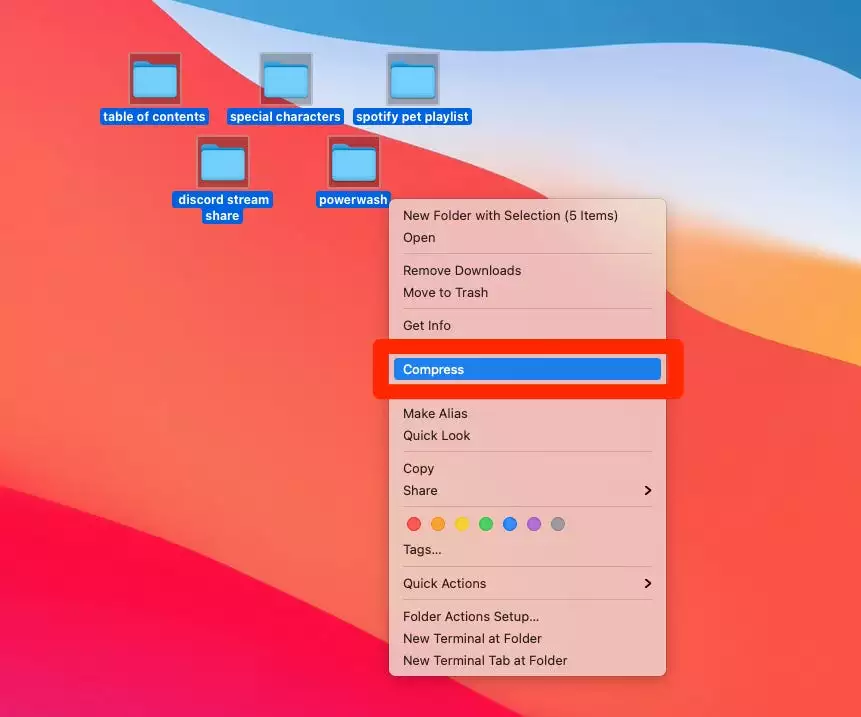Open Folder Actions Setup...

tap(527, 617)
